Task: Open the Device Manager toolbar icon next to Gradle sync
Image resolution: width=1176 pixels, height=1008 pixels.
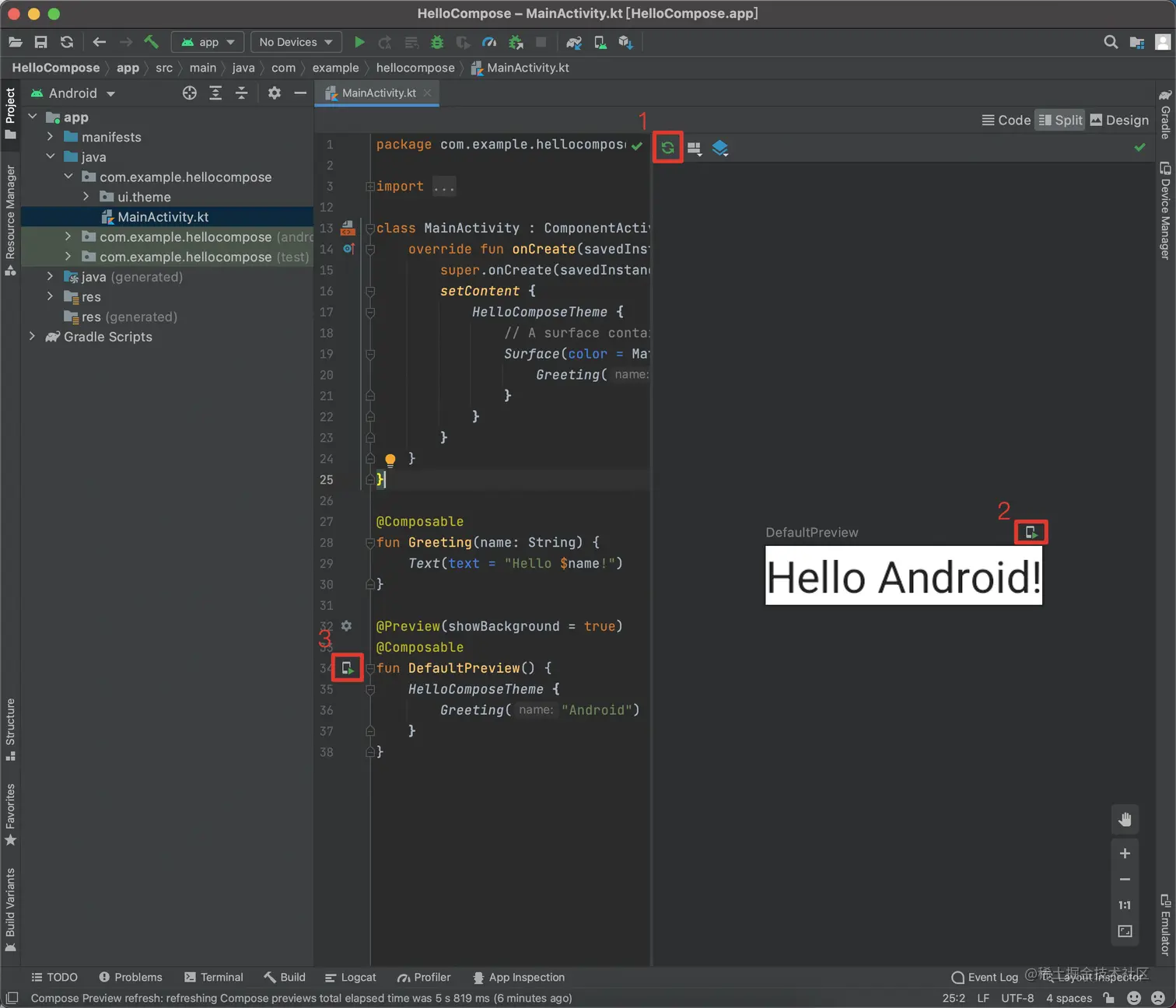Action: coord(600,42)
